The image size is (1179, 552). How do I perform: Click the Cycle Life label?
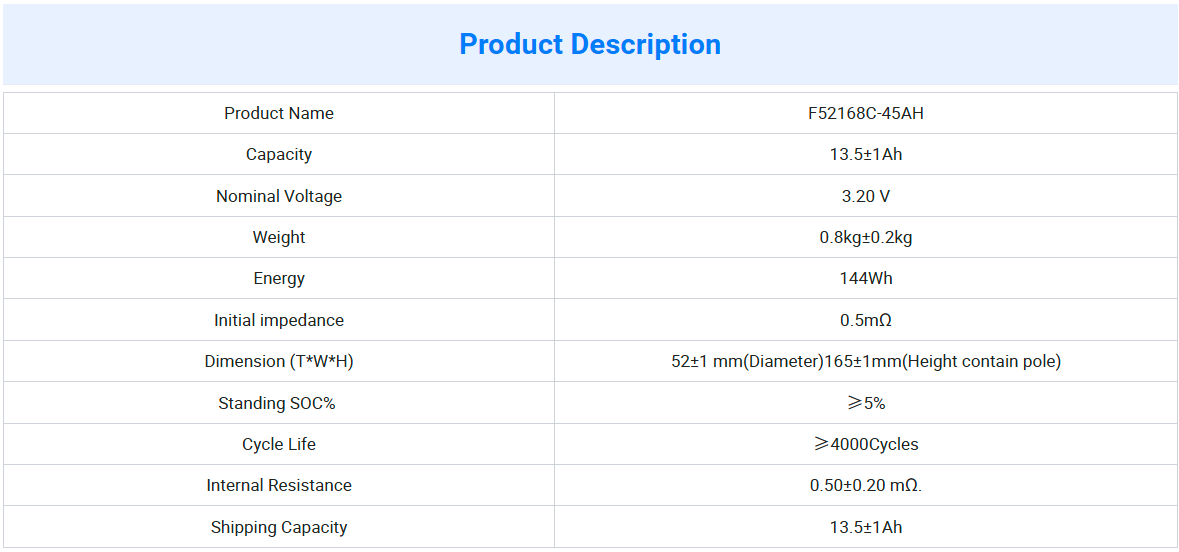tap(279, 444)
